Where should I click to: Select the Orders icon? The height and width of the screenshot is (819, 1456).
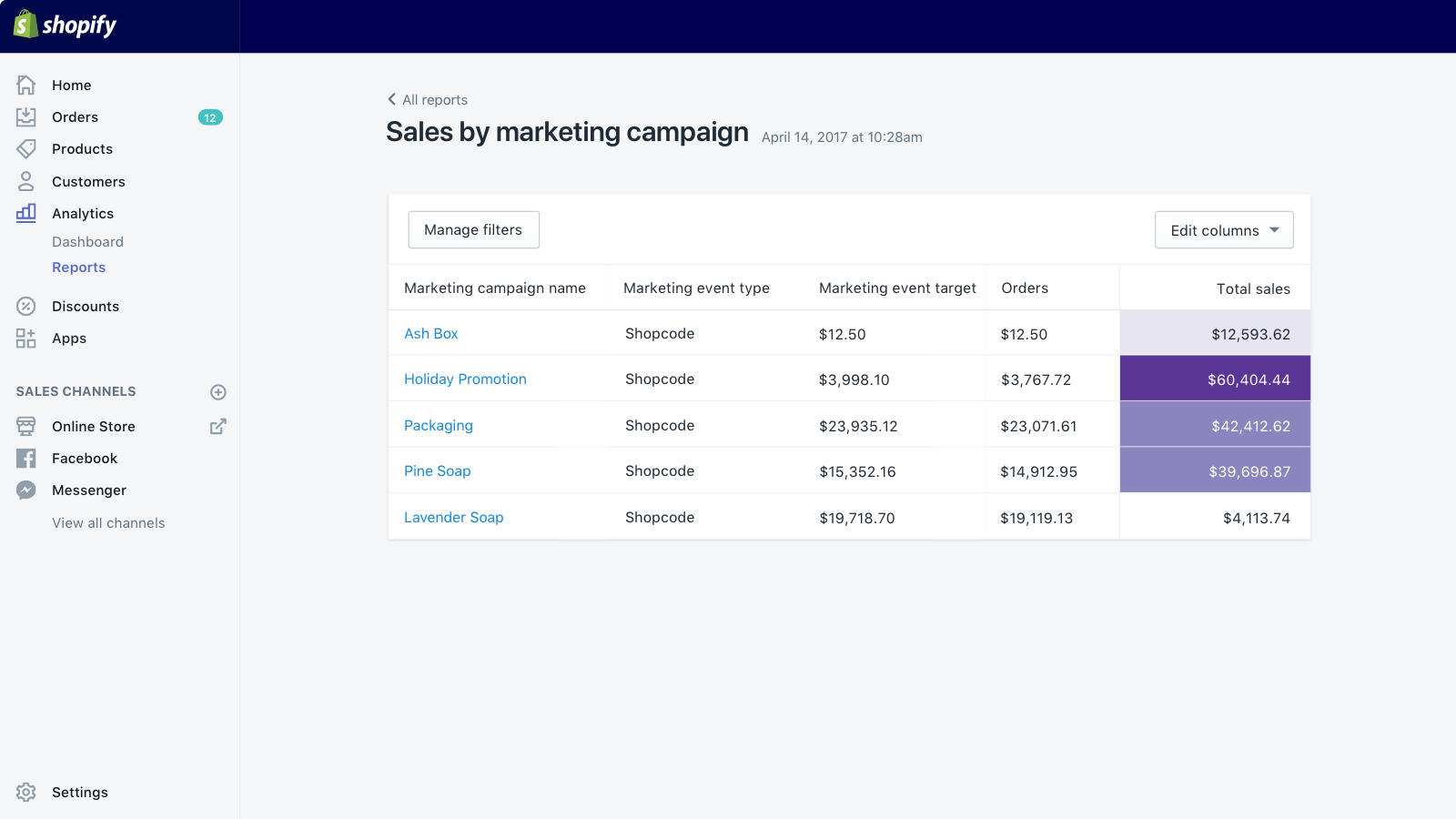click(26, 116)
